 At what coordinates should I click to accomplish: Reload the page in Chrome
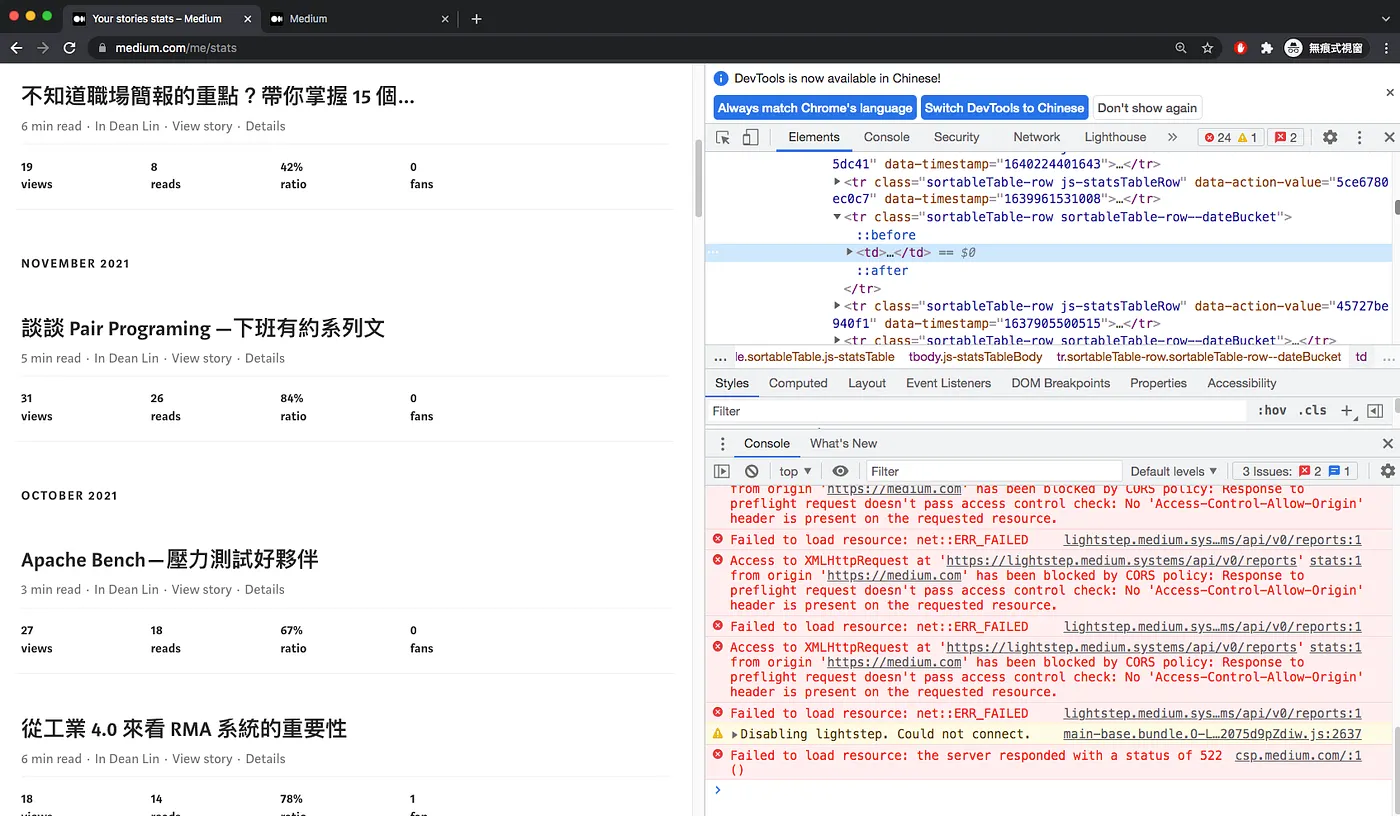[x=69, y=47]
